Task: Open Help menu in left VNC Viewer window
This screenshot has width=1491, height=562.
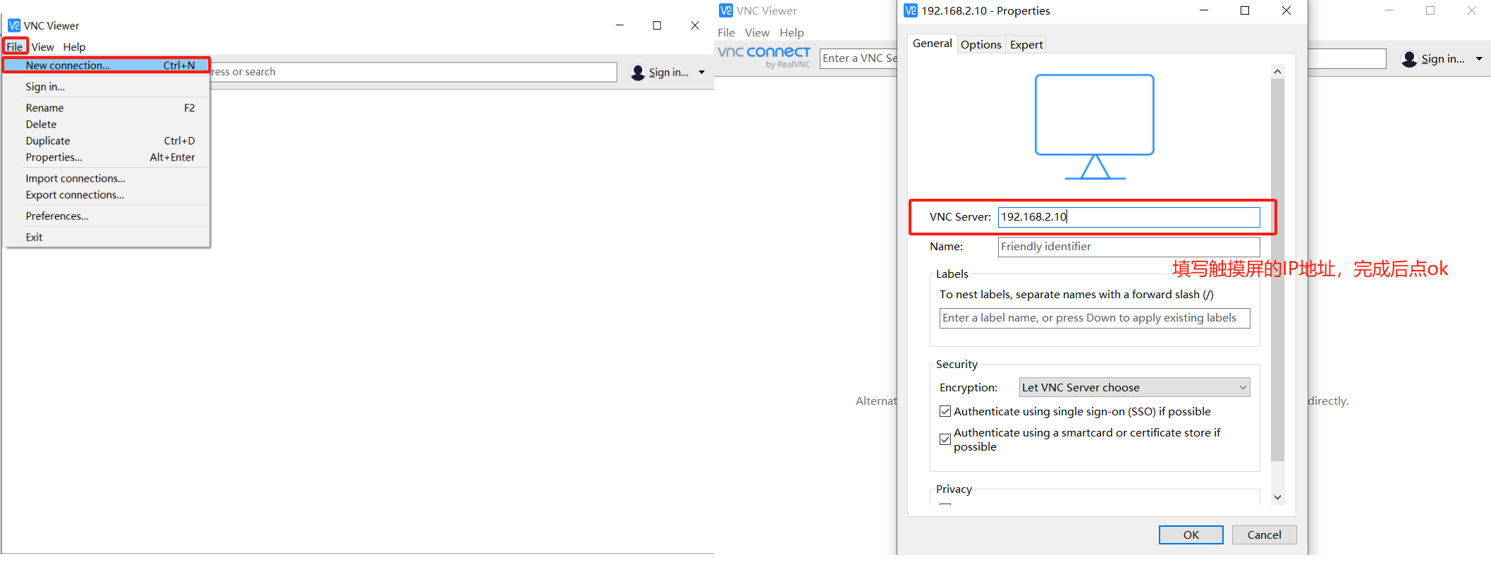Action: pyautogui.click(x=74, y=47)
